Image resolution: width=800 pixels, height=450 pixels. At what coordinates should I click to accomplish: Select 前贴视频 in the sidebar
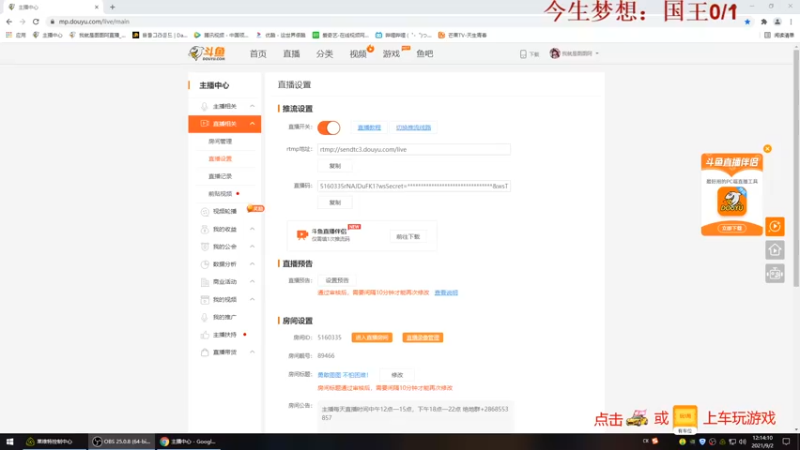(x=220, y=194)
